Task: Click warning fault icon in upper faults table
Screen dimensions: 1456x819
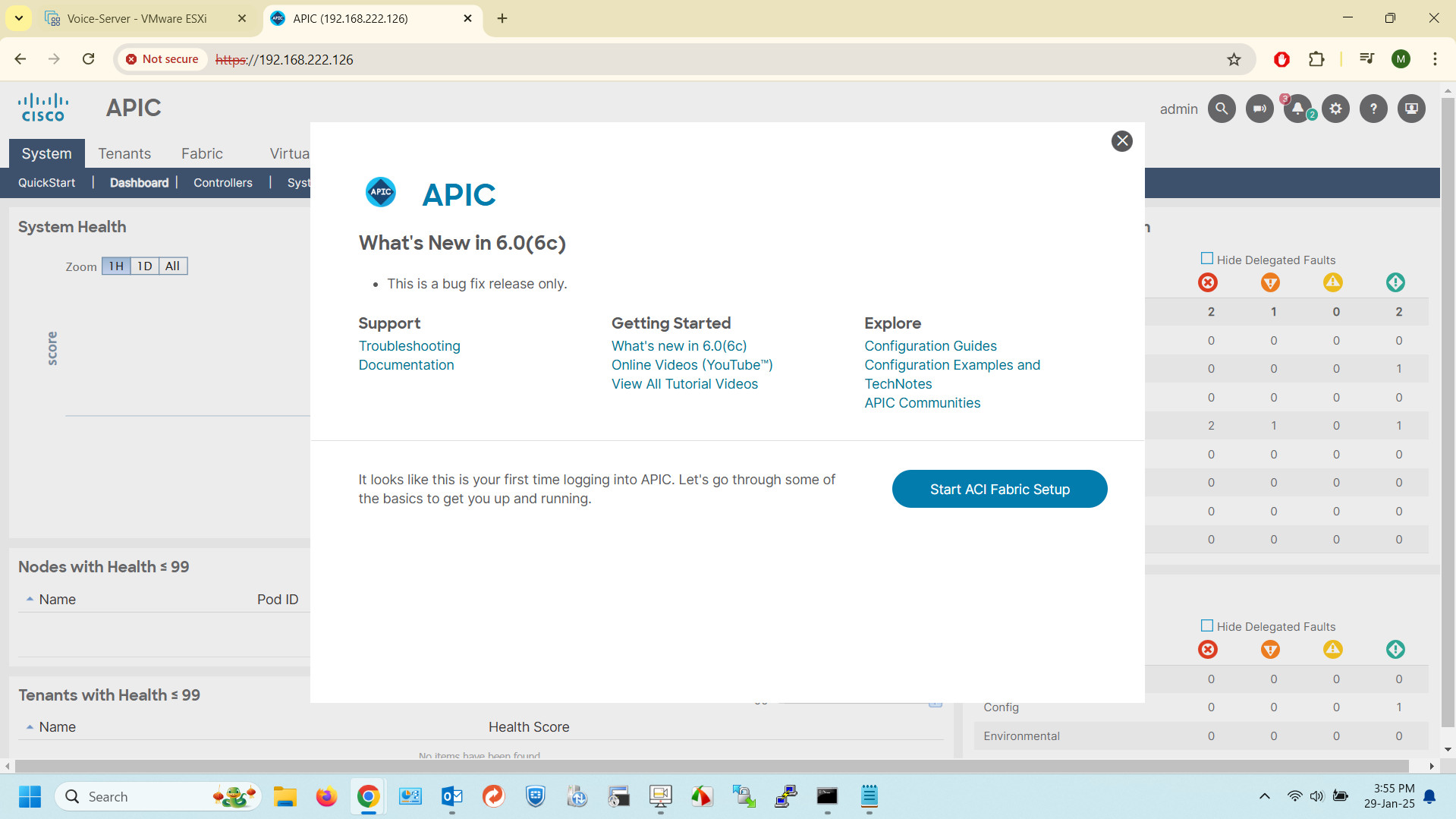Action: point(1395,283)
